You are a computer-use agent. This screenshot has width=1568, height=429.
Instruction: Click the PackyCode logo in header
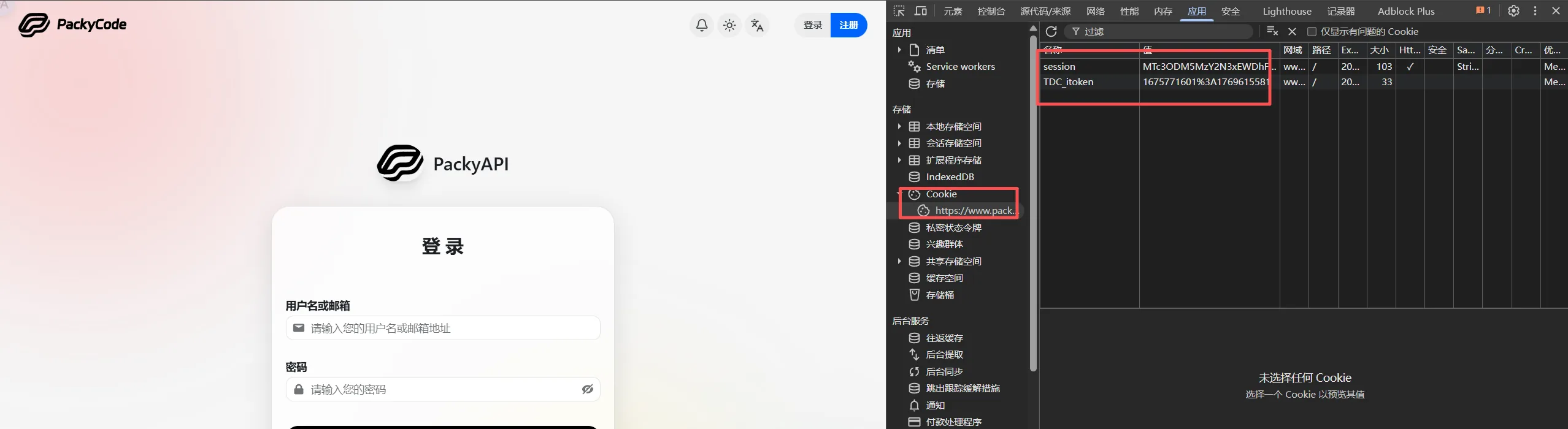click(x=72, y=25)
